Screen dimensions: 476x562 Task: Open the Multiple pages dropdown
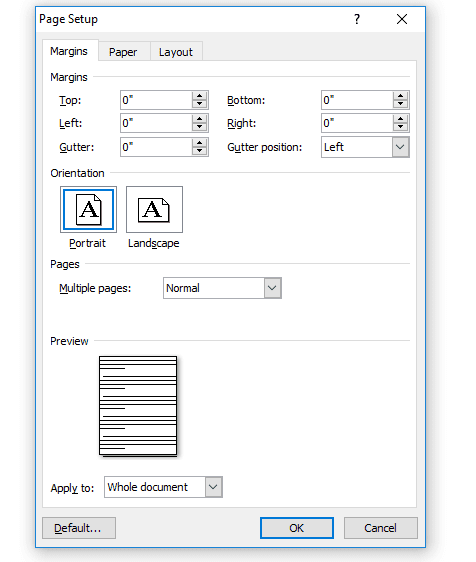pyautogui.click(x=272, y=288)
